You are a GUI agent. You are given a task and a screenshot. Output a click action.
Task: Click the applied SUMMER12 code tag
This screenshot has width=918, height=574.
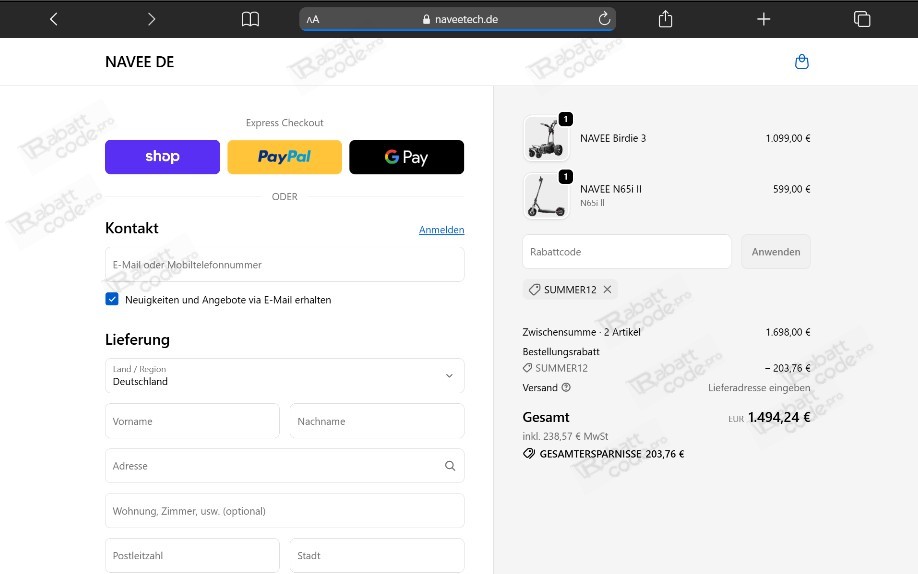(570, 289)
